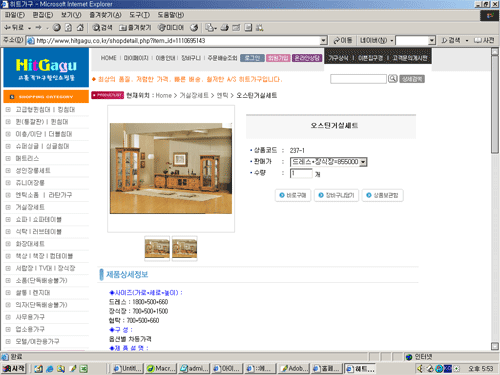Open the 편집(E) menu

point(42,15)
